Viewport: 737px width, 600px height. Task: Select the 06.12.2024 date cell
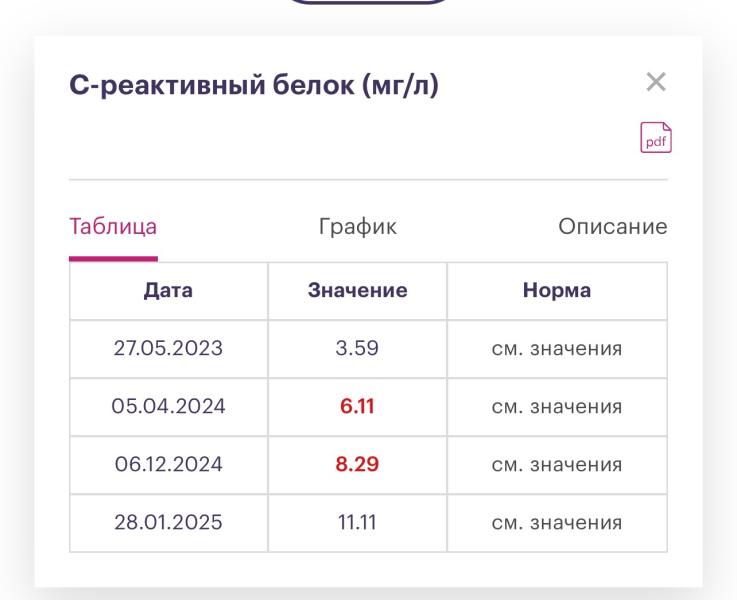(168, 465)
